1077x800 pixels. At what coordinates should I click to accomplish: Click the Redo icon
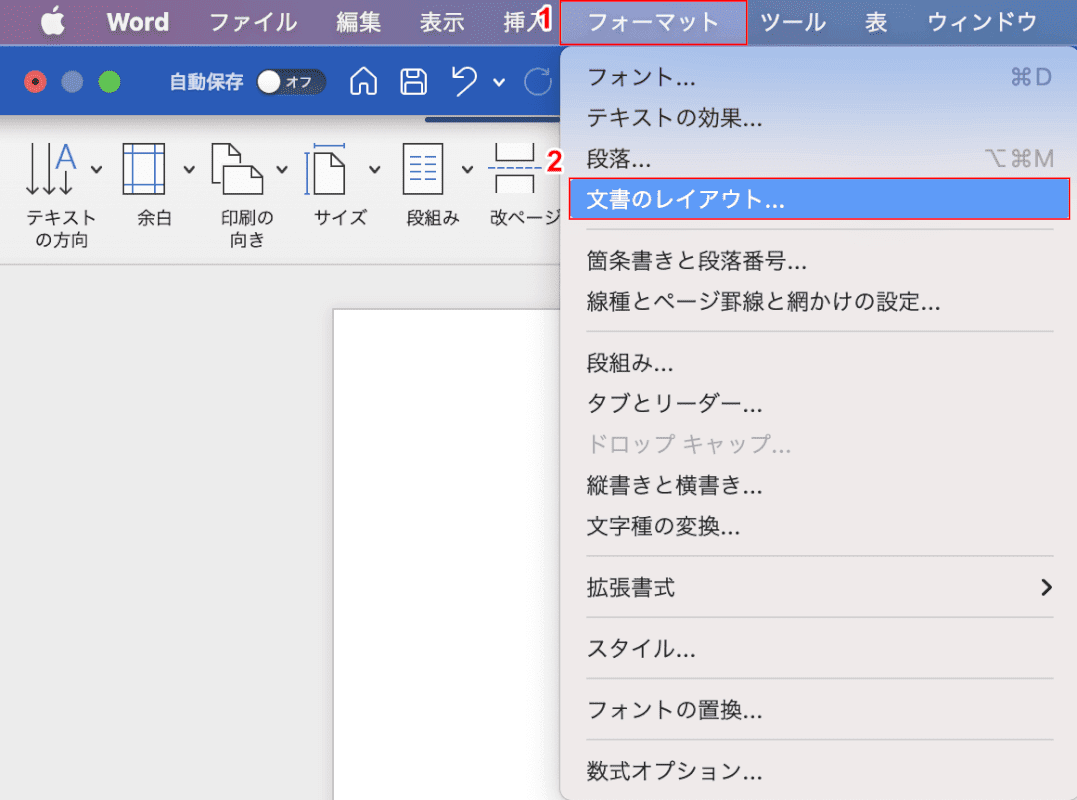click(x=538, y=82)
